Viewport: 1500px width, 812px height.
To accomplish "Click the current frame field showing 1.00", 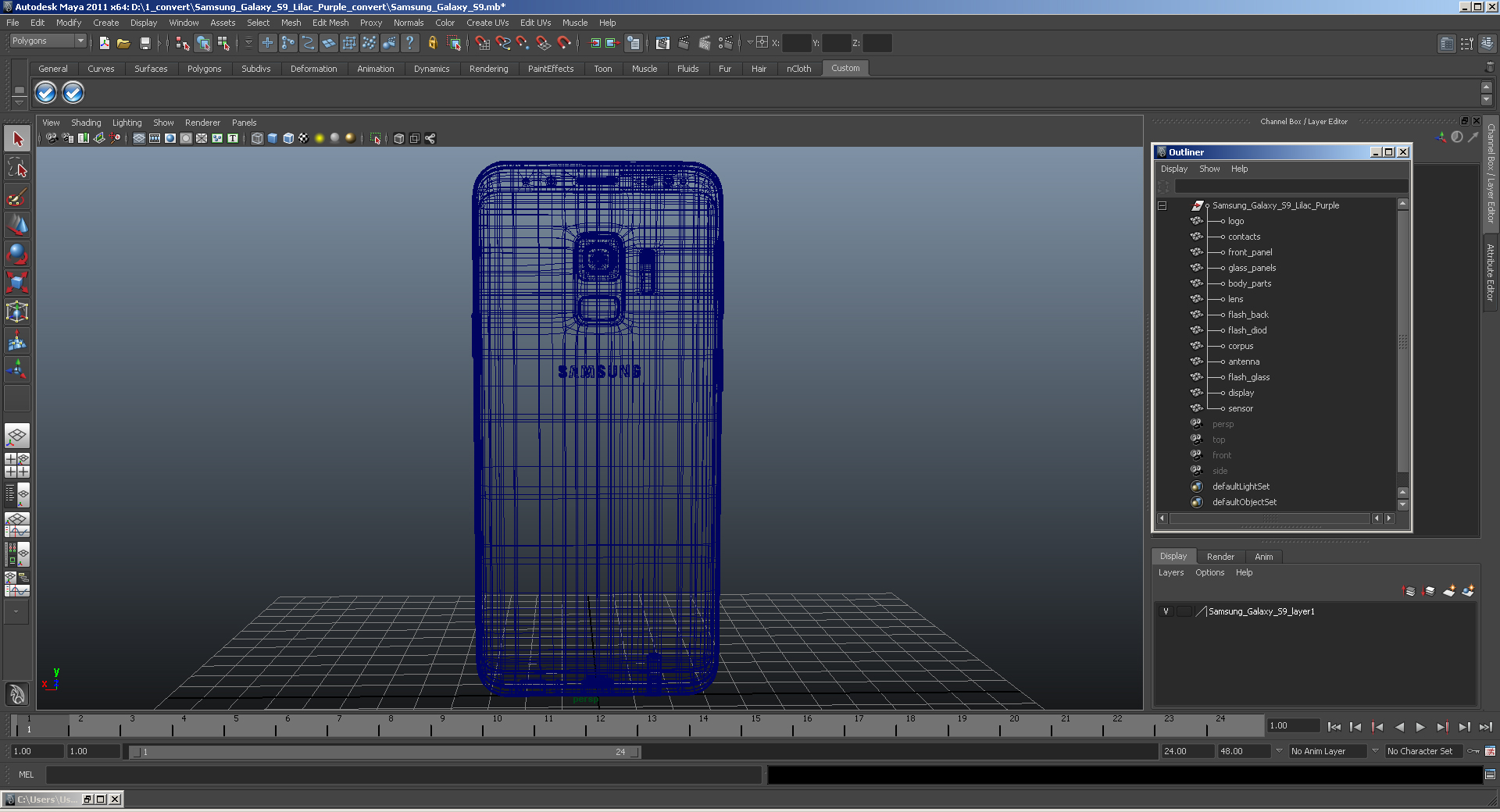I will pyautogui.click(x=1293, y=725).
